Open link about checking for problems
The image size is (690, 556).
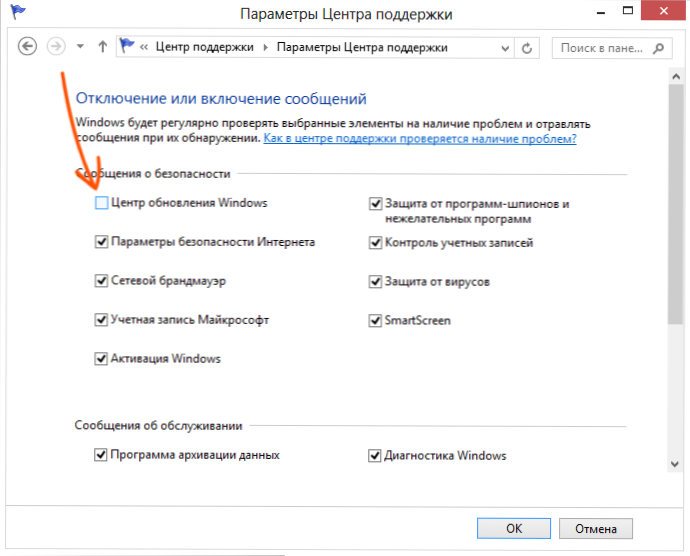pos(420,139)
